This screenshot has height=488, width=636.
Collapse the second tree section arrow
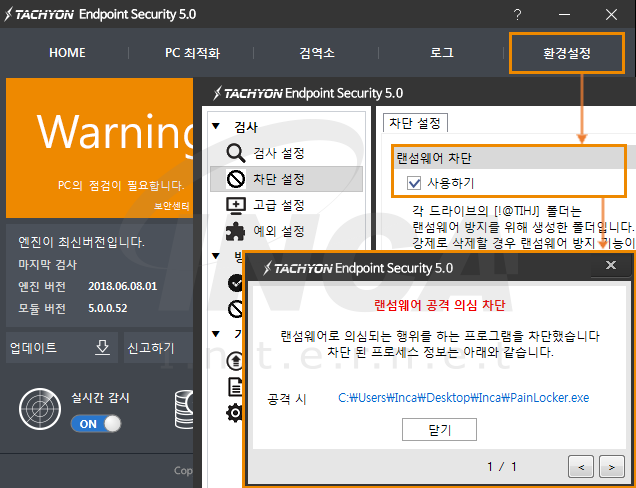coord(216,256)
